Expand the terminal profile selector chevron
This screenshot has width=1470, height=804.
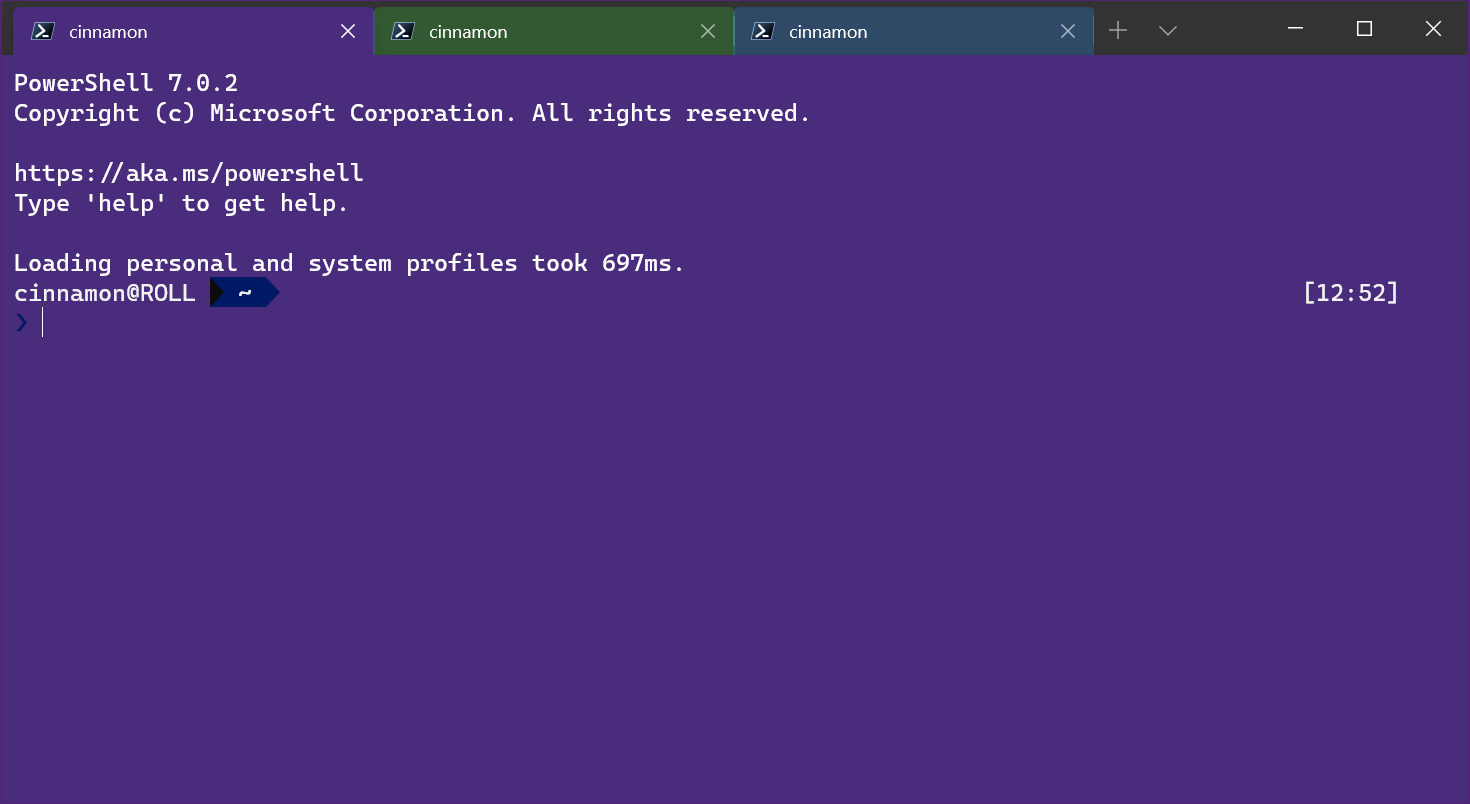tap(1167, 30)
